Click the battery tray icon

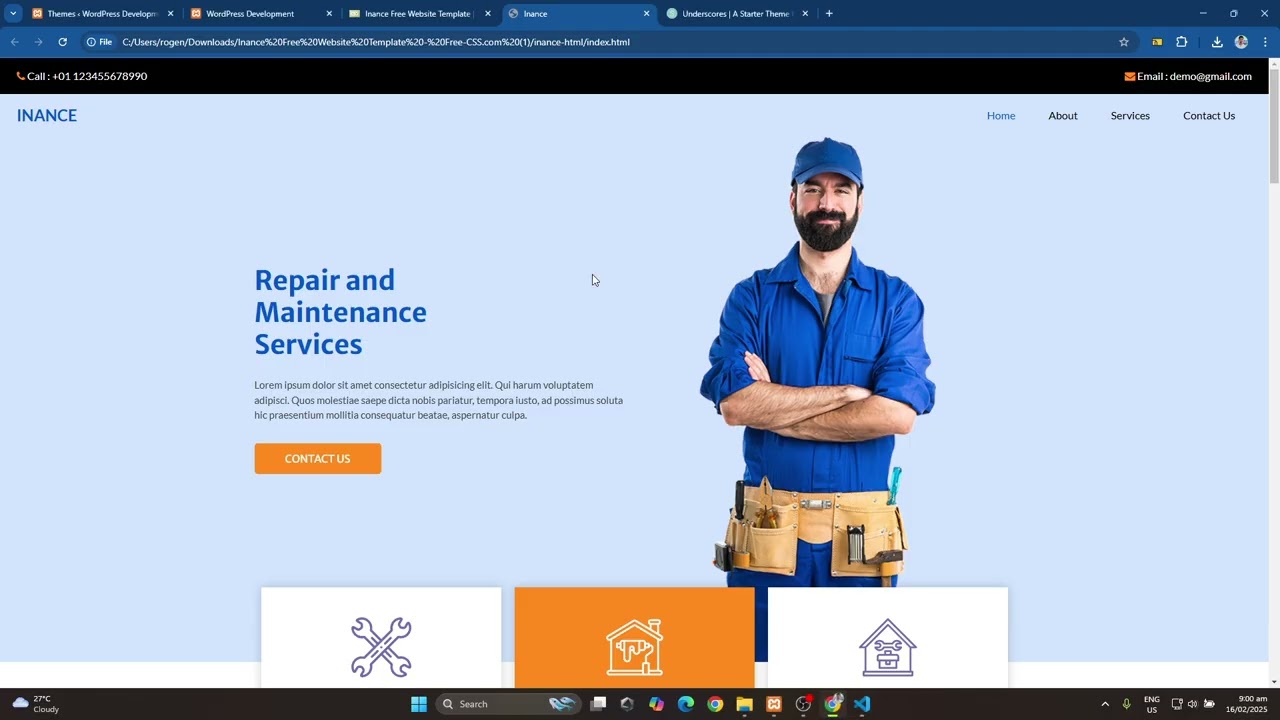pyautogui.click(x=1209, y=704)
